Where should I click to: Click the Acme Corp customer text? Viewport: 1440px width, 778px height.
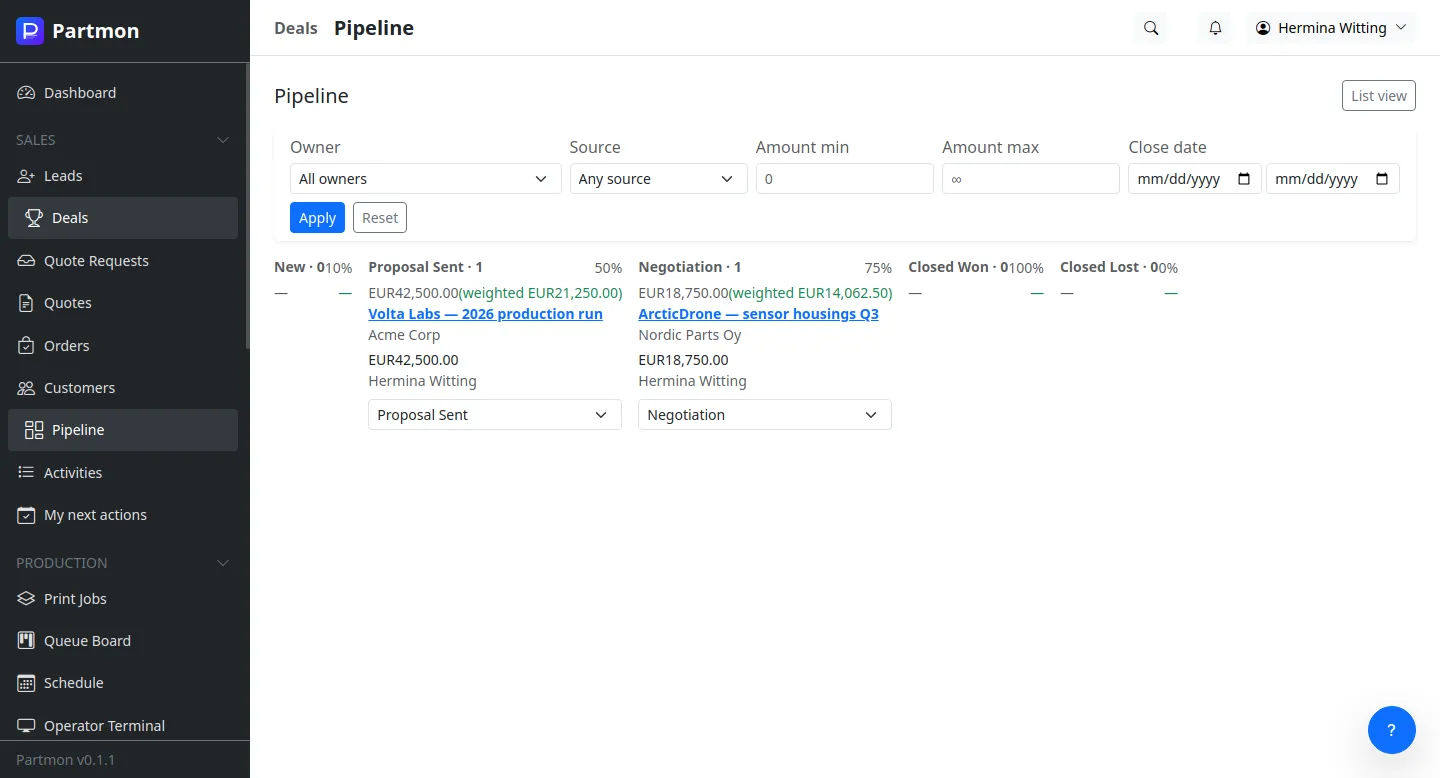(404, 335)
